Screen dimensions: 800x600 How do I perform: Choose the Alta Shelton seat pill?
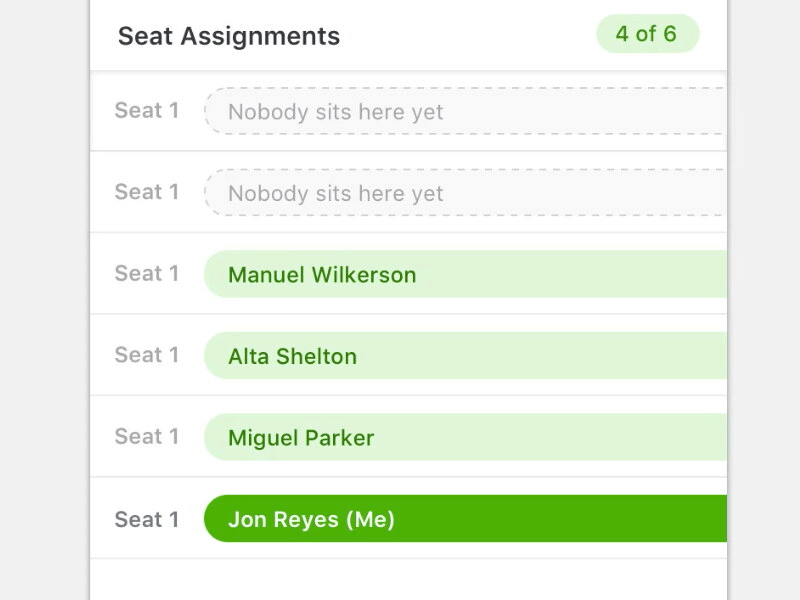[465, 356]
